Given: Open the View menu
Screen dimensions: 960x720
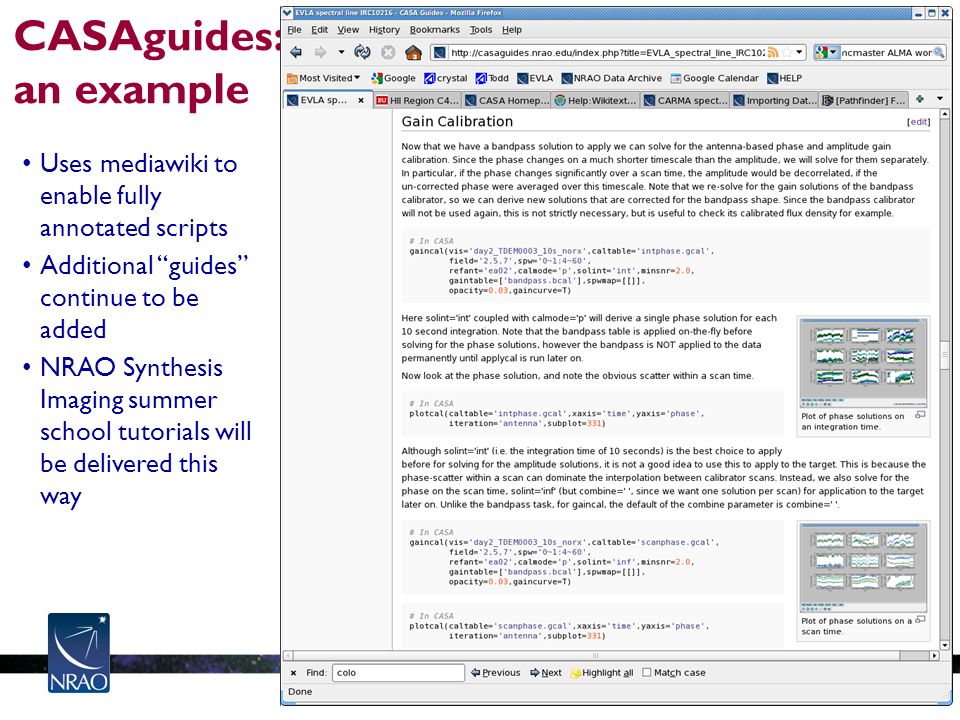Looking at the screenshot, I should [x=348, y=29].
